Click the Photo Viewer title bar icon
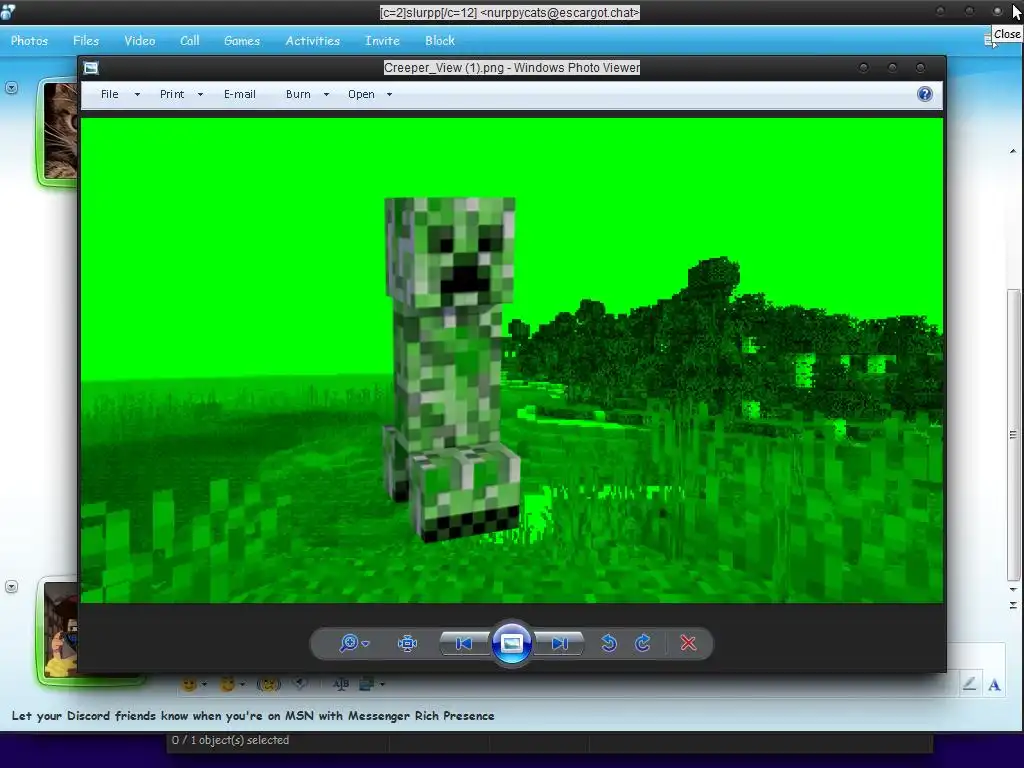The image size is (1024, 768). tap(91, 68)
